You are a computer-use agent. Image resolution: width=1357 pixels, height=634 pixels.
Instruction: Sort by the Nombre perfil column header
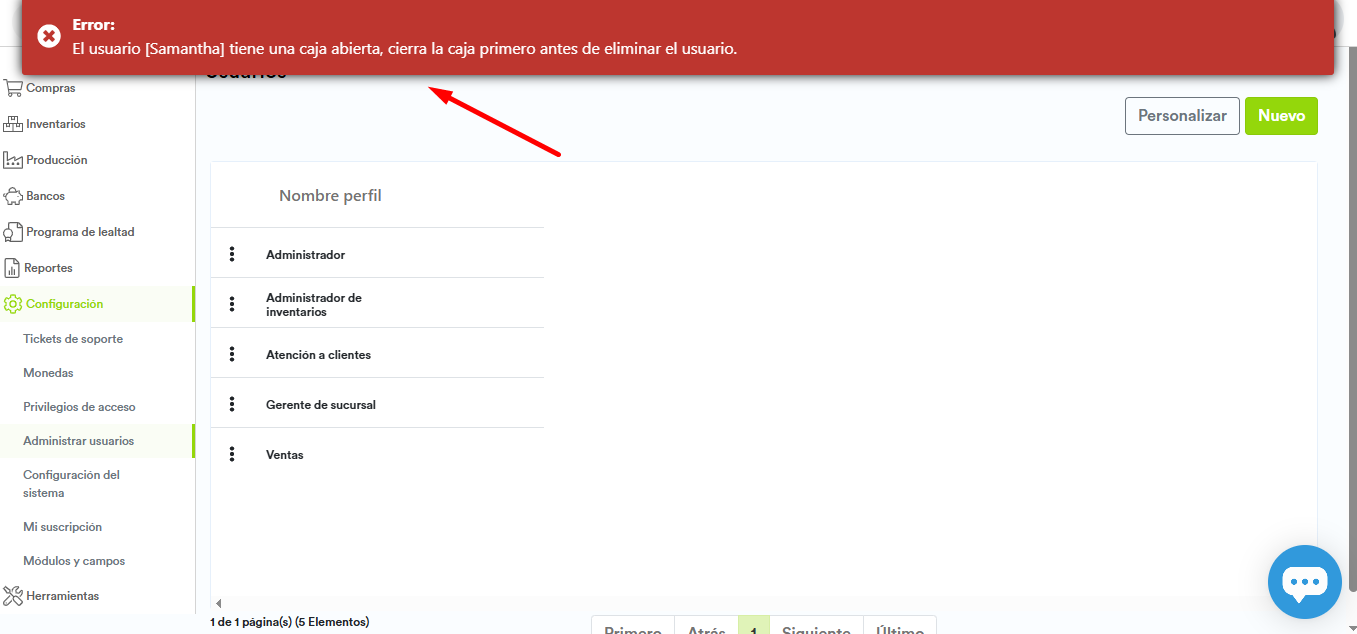click(x=330, y=196)
